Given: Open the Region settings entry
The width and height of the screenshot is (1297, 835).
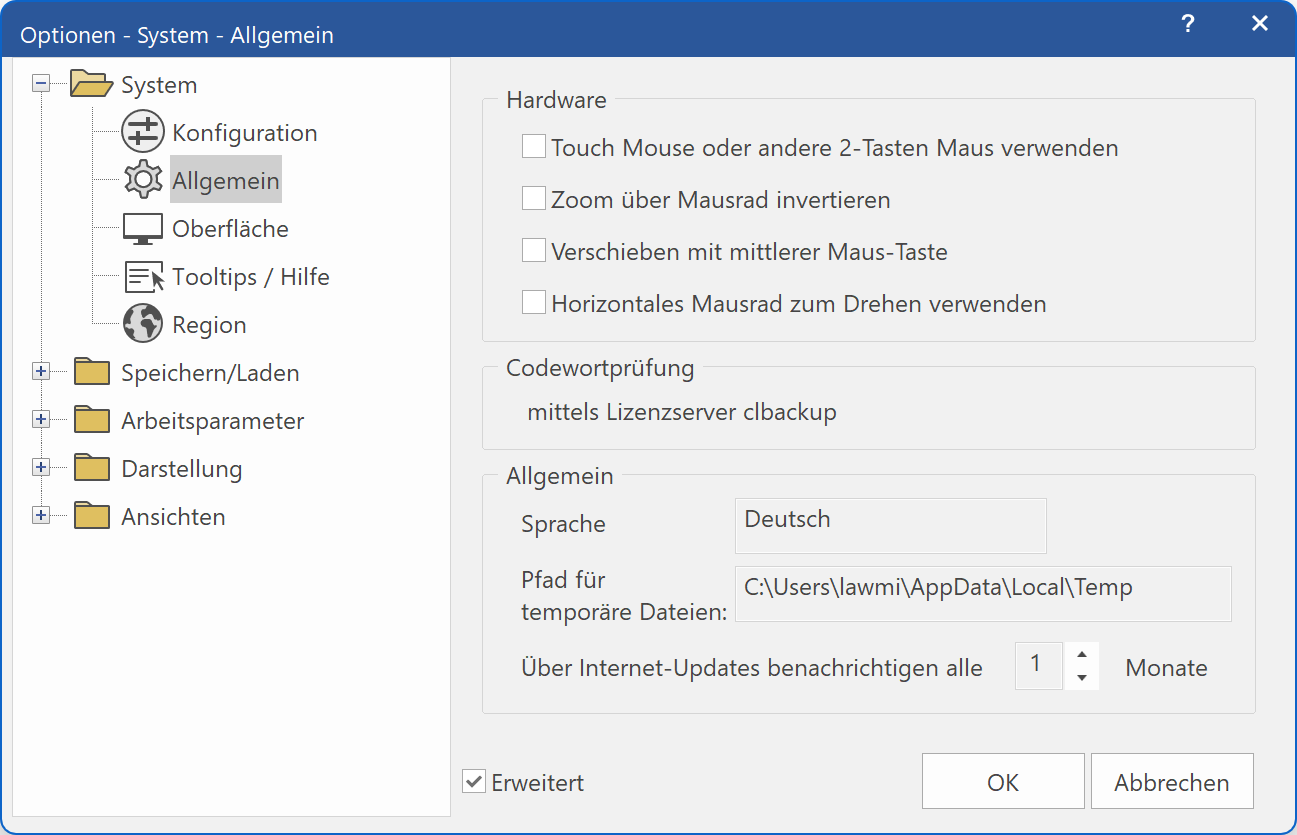Looking at the screenshot, I should pos(209,325).
